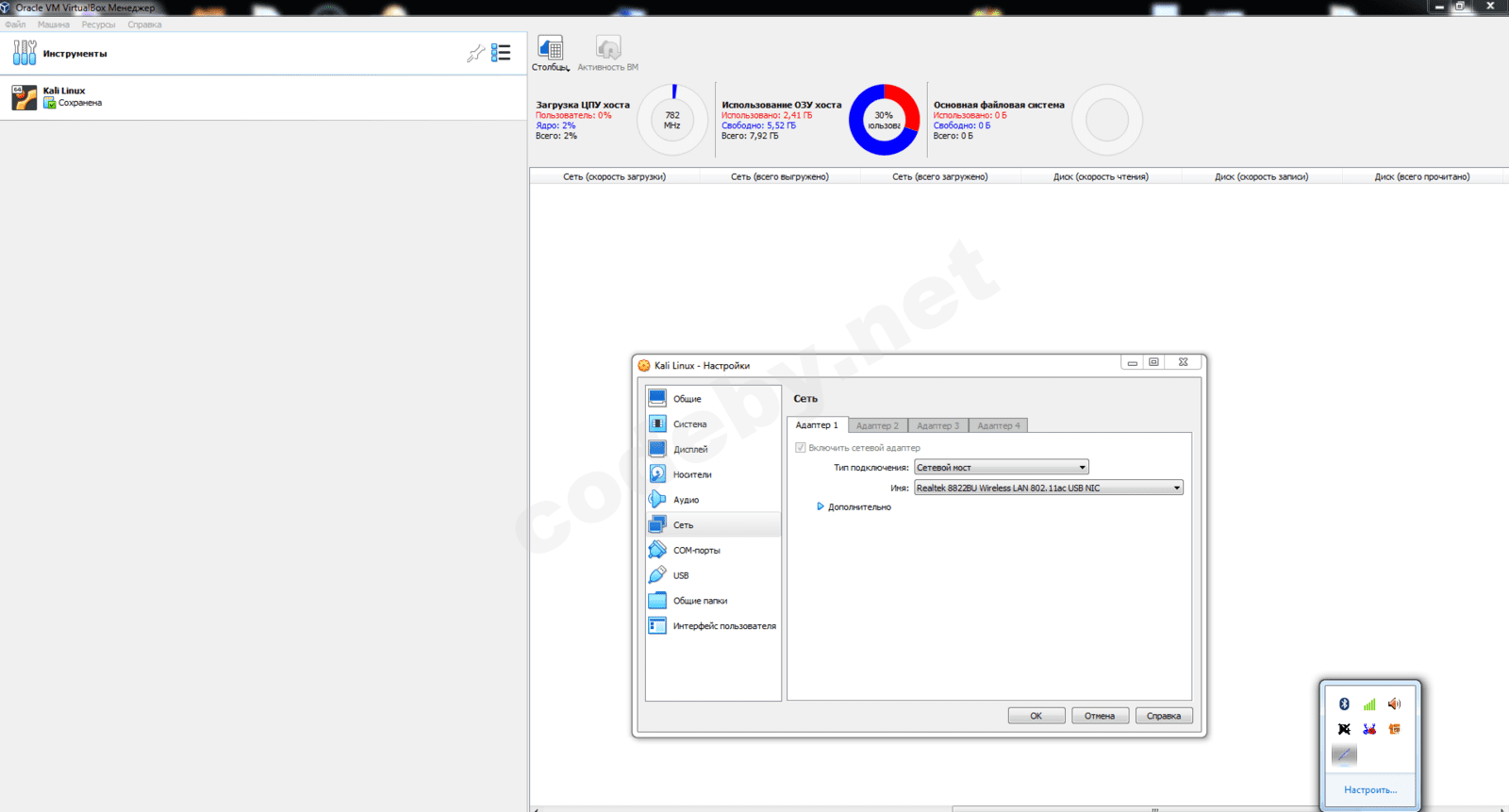
Task: Open the Общие settings category icon
Action: 657,398
